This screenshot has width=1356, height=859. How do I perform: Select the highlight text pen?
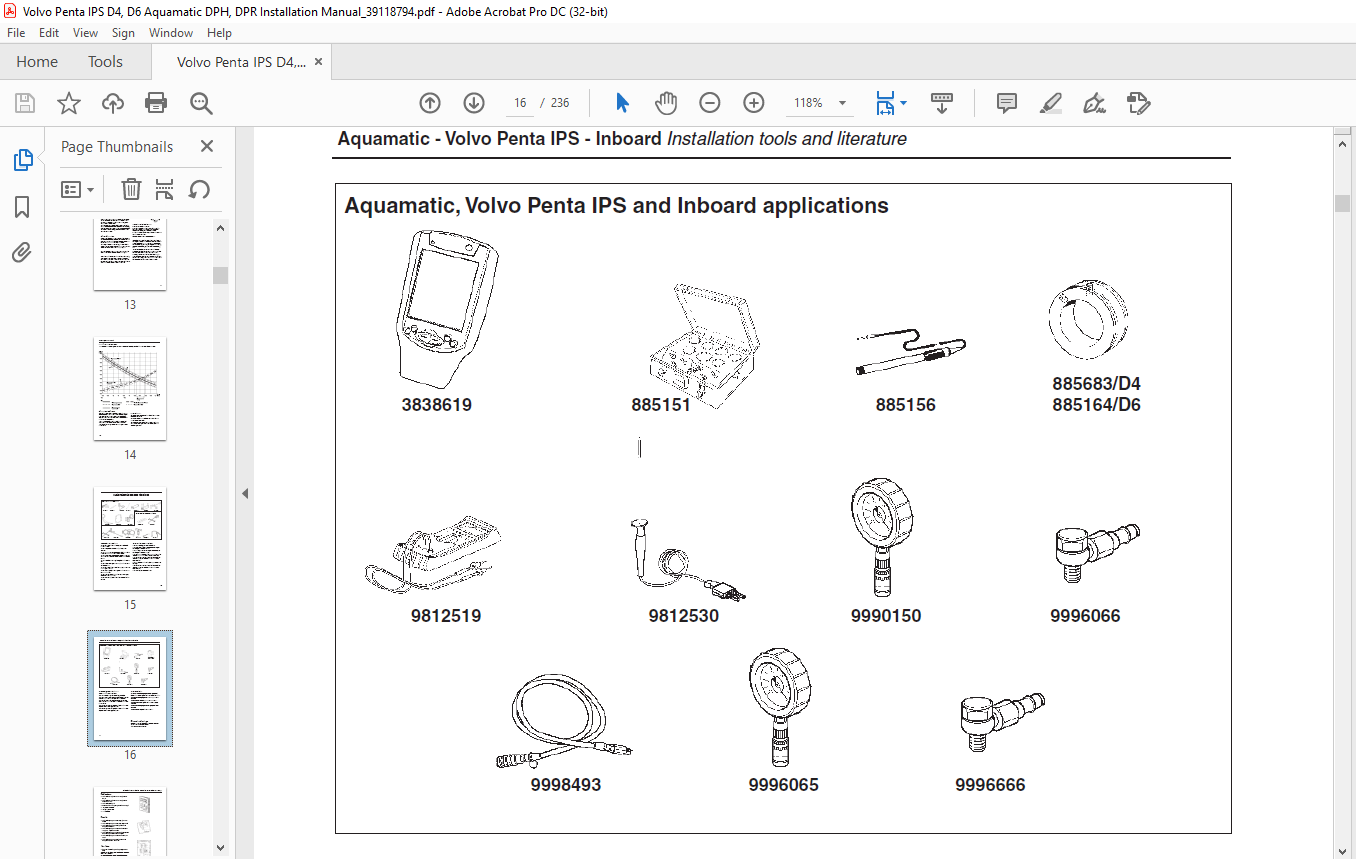point(1050,103)
